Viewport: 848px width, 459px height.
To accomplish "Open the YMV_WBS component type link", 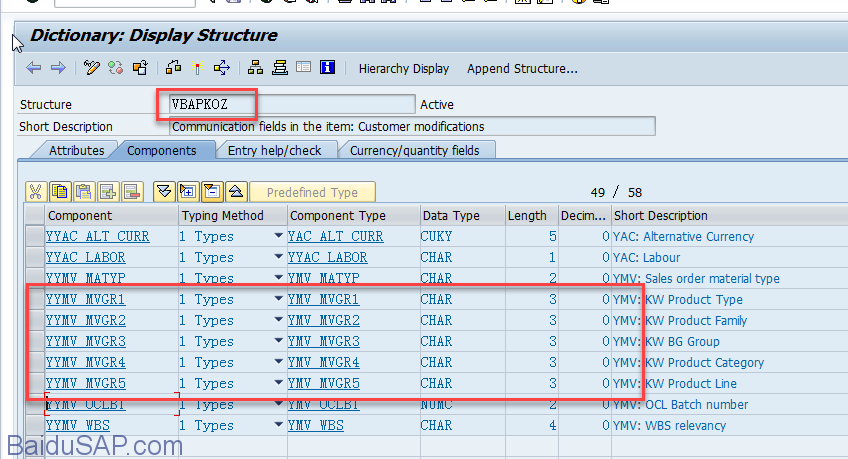I will [315, 425].
